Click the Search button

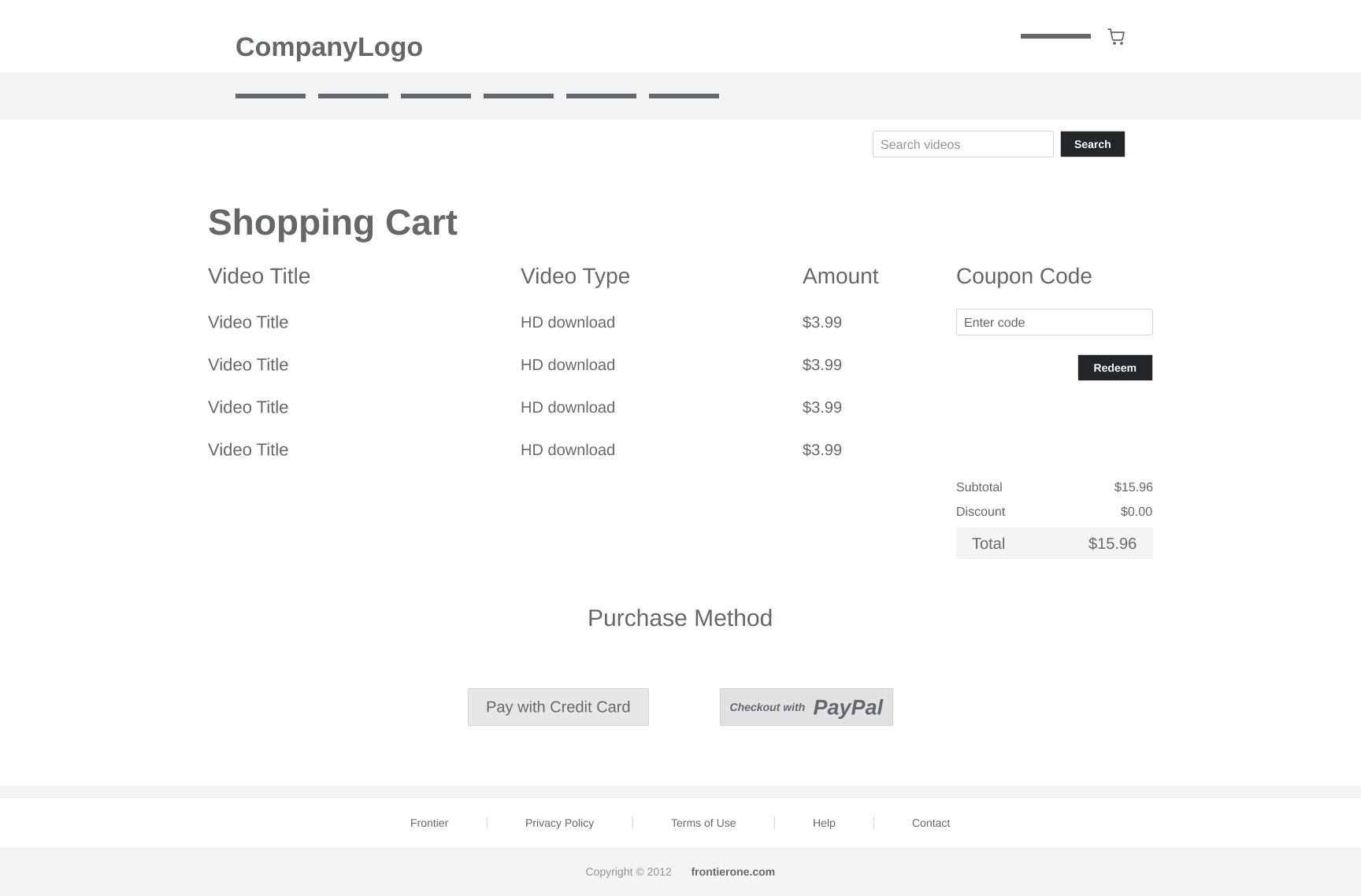pos(1092,144)
